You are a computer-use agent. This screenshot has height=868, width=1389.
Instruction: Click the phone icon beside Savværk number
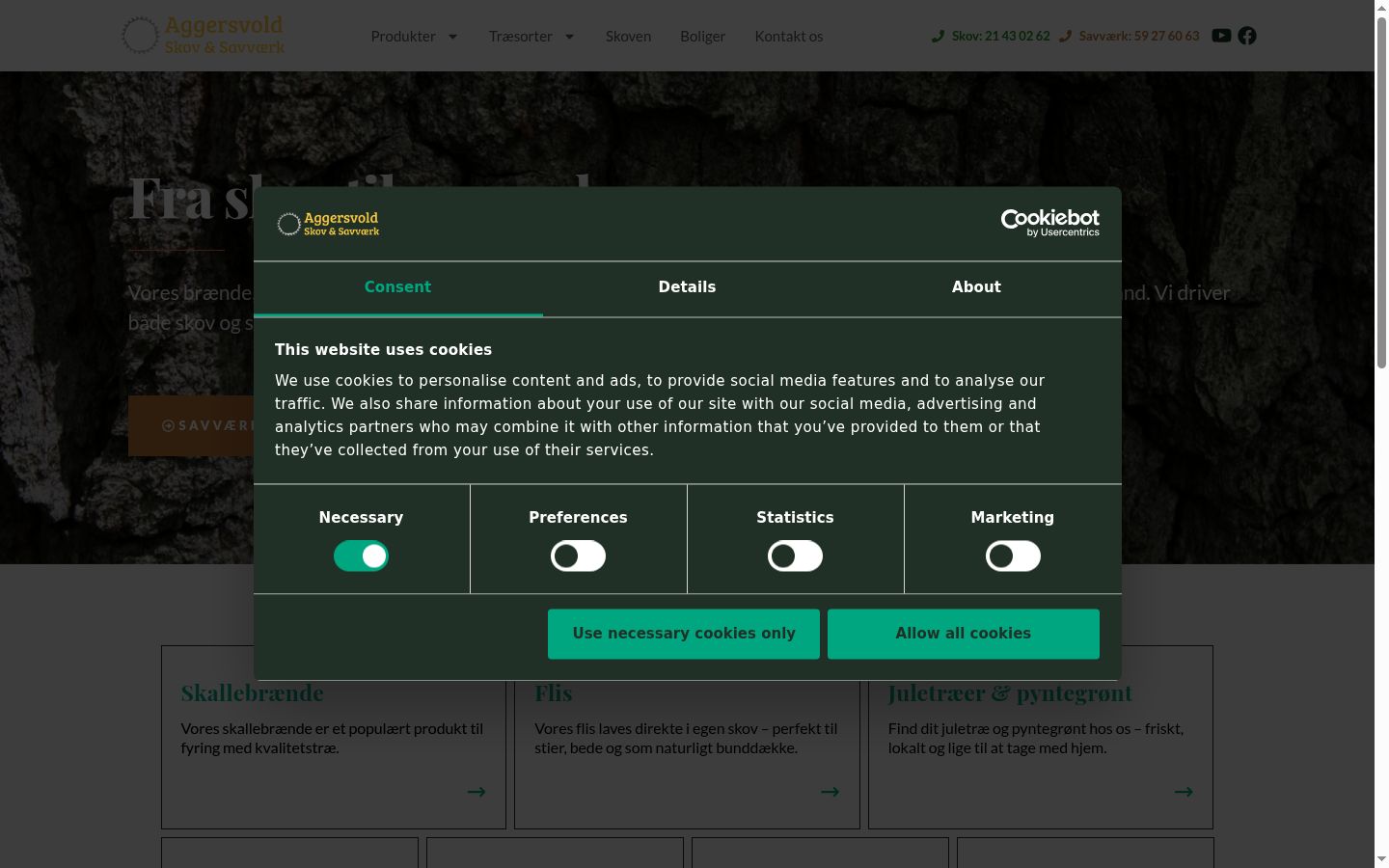[x=1065, y=36]
